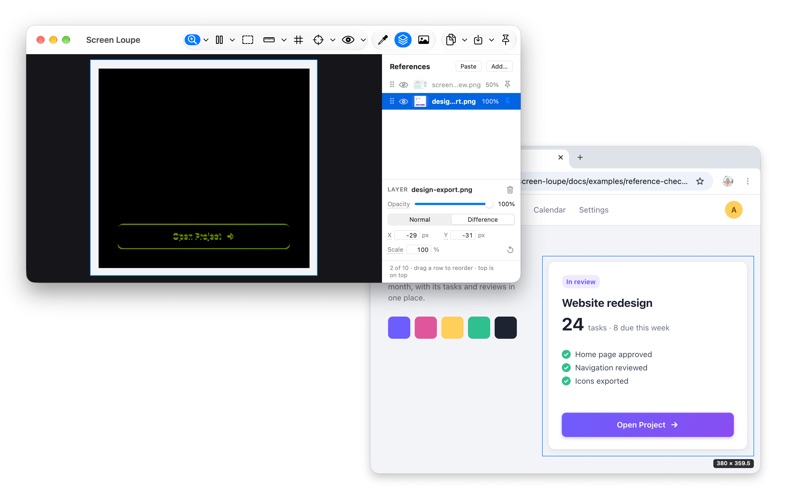Click the browser address bar URL
800x500 pixels.
tap(604, 181)
